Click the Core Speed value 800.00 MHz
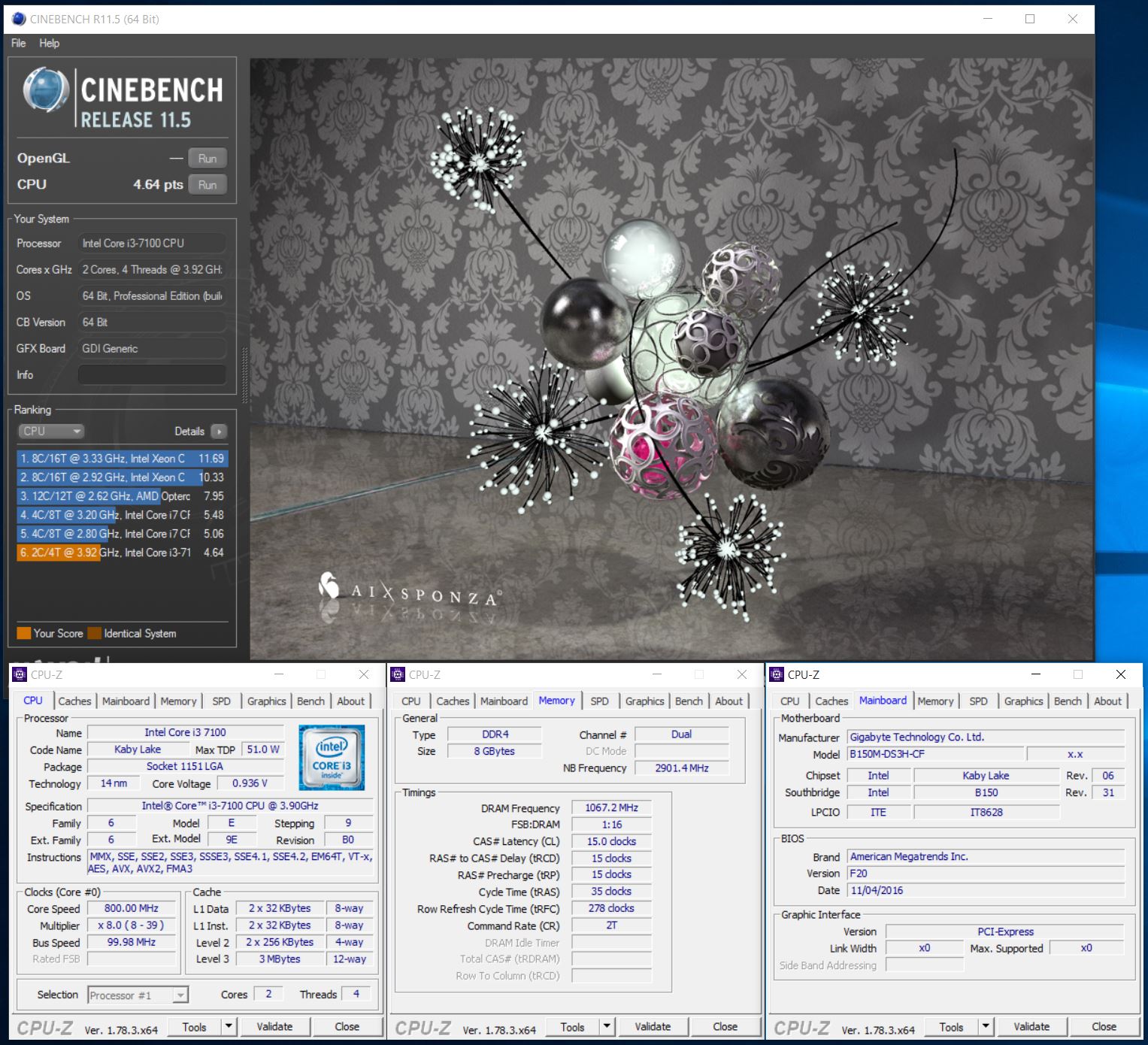 coord(132,908)
